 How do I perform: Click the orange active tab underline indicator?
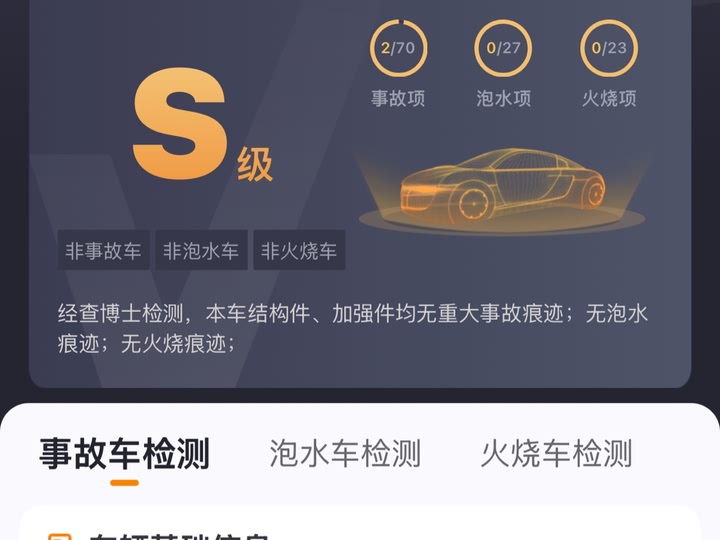124,483
